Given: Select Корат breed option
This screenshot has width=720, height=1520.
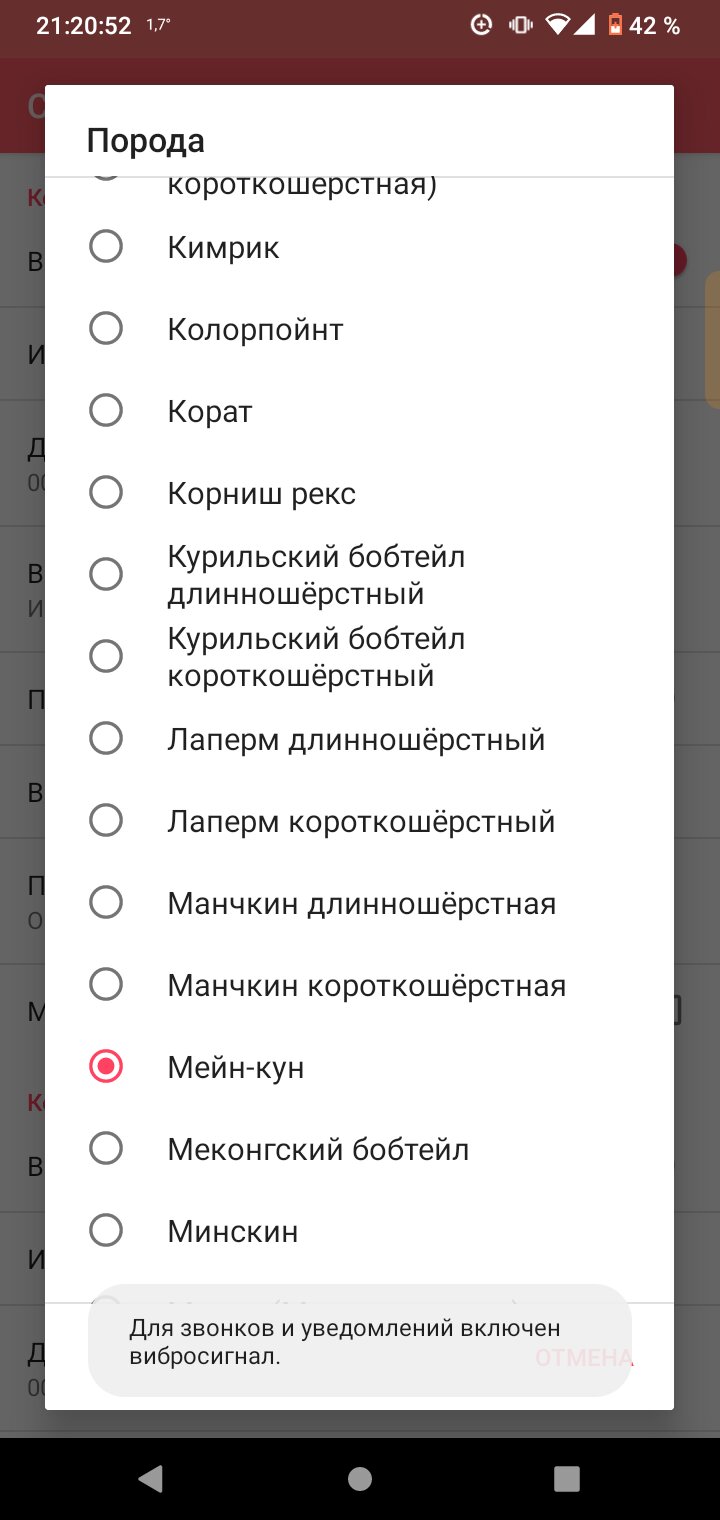Looking at the screenshot, I should tap(106, 411).
